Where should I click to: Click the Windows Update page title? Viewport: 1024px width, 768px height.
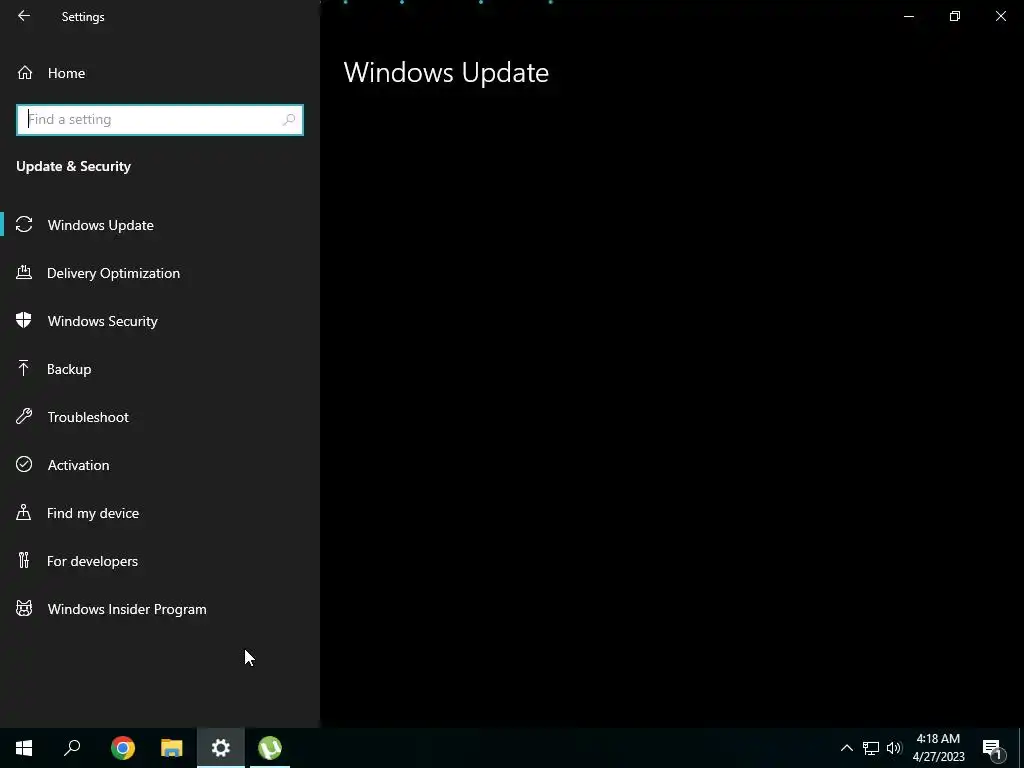[x=446, y=72]
